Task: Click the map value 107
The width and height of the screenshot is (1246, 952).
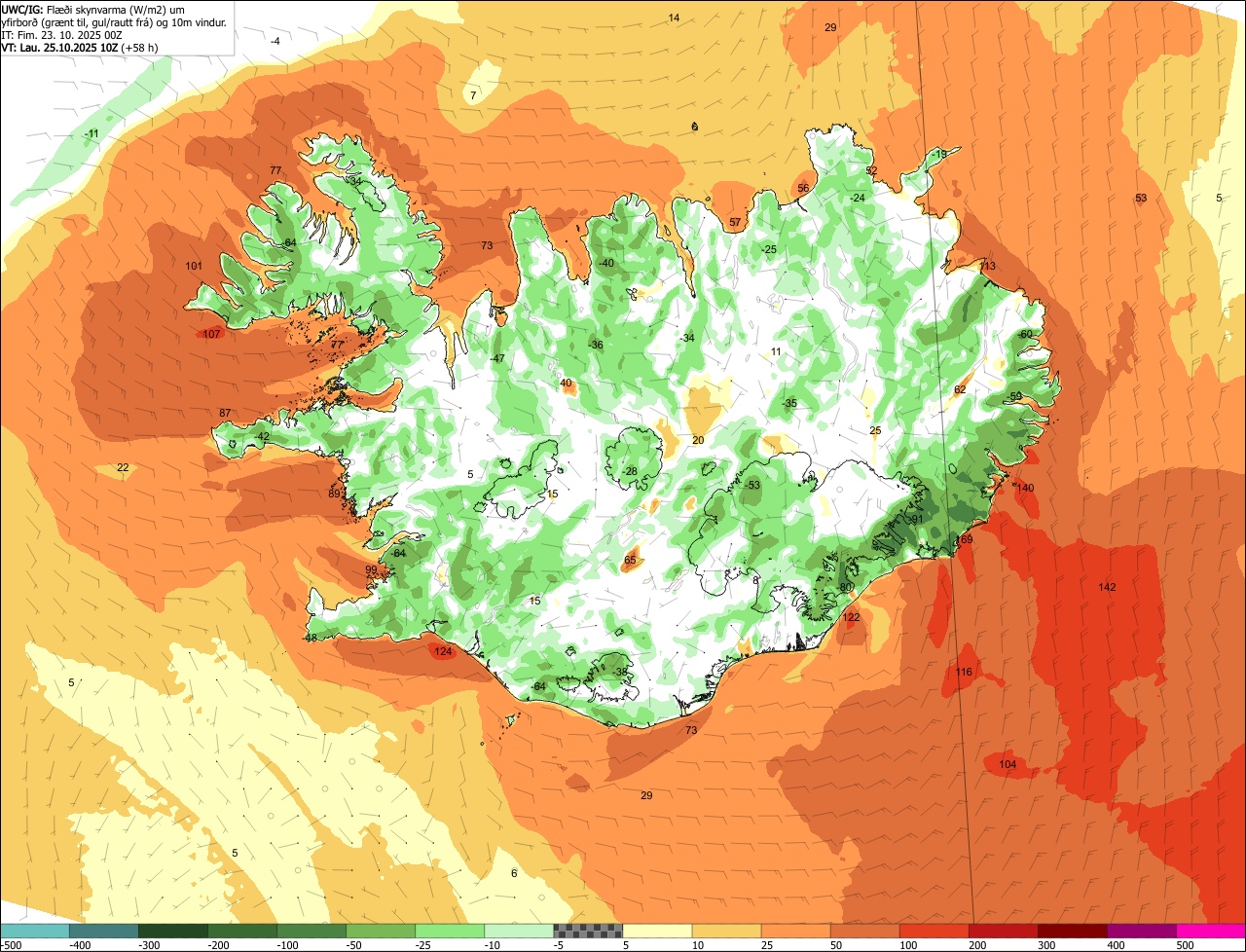Action: [212, 334]
